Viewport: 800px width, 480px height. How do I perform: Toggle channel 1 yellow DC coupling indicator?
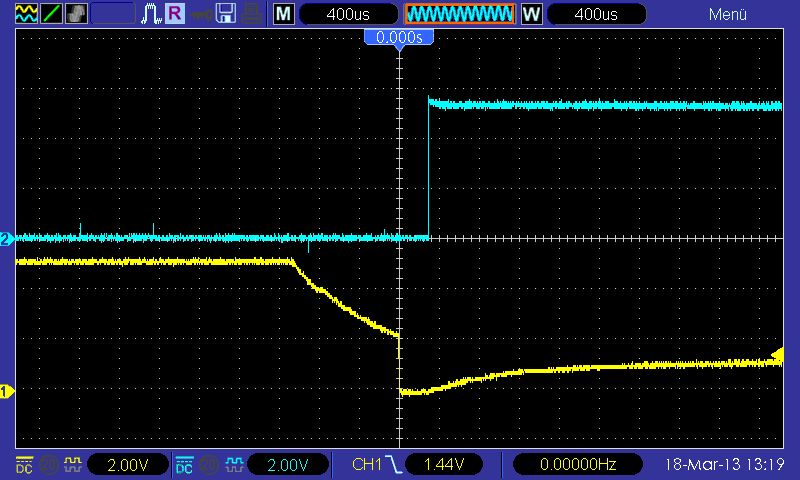23,465
